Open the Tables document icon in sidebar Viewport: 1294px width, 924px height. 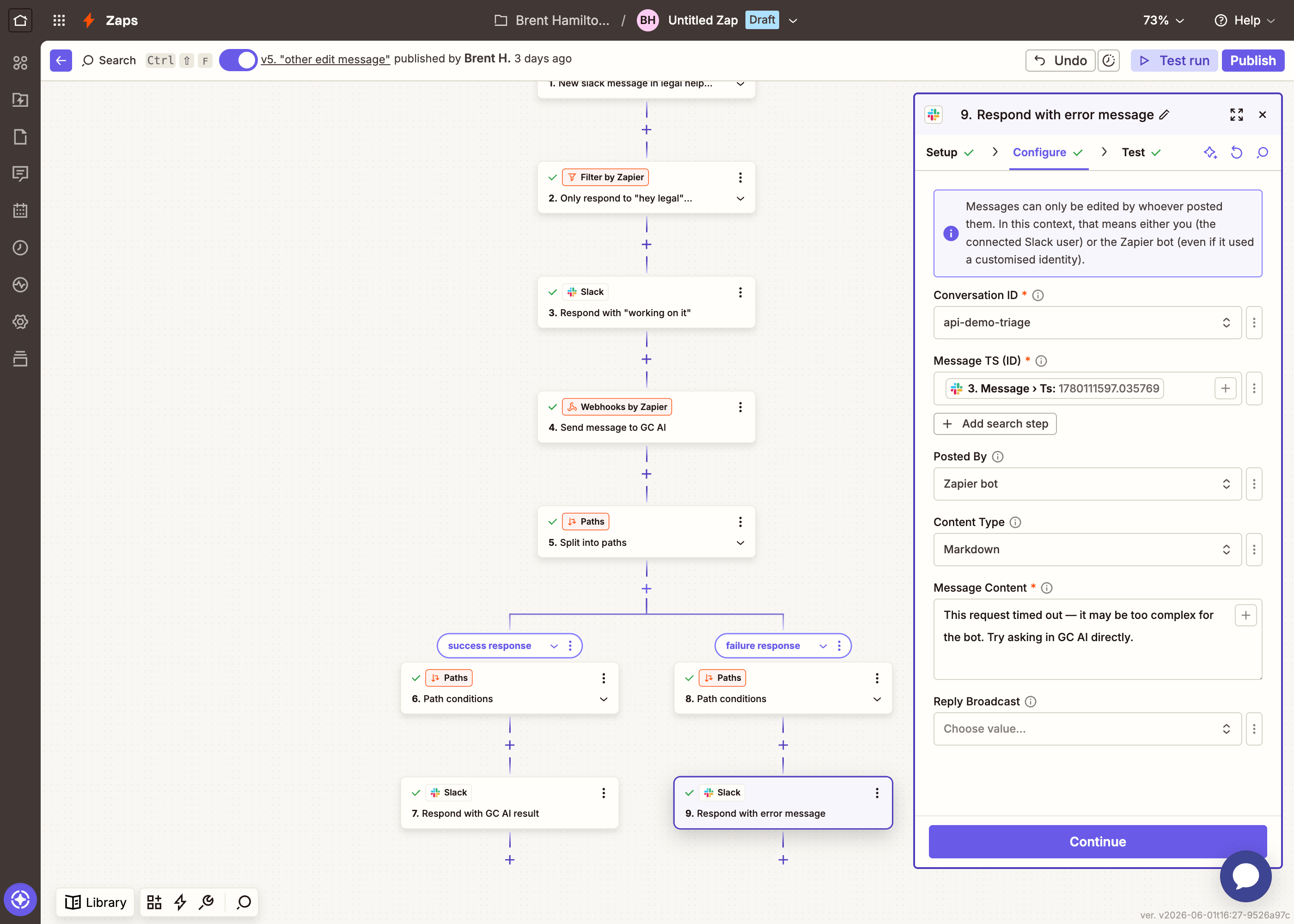click(x=20, y=136)
